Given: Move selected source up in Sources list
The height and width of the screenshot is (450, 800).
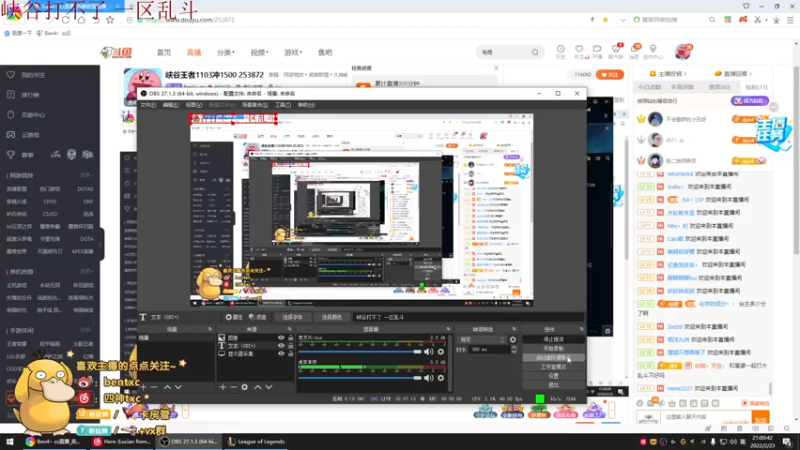Looking at the screenshot, I should 258,387.
